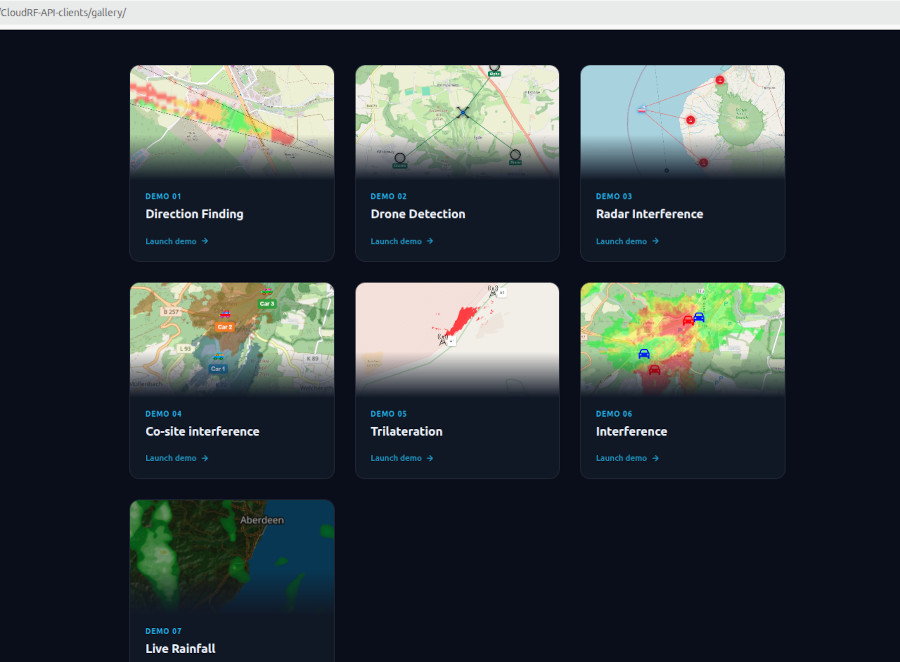Image resolution: width=900 pixels, height=662 pixels.
Task: Open the Drone Detection map thumbnail
Action: [x=457, y=122]
